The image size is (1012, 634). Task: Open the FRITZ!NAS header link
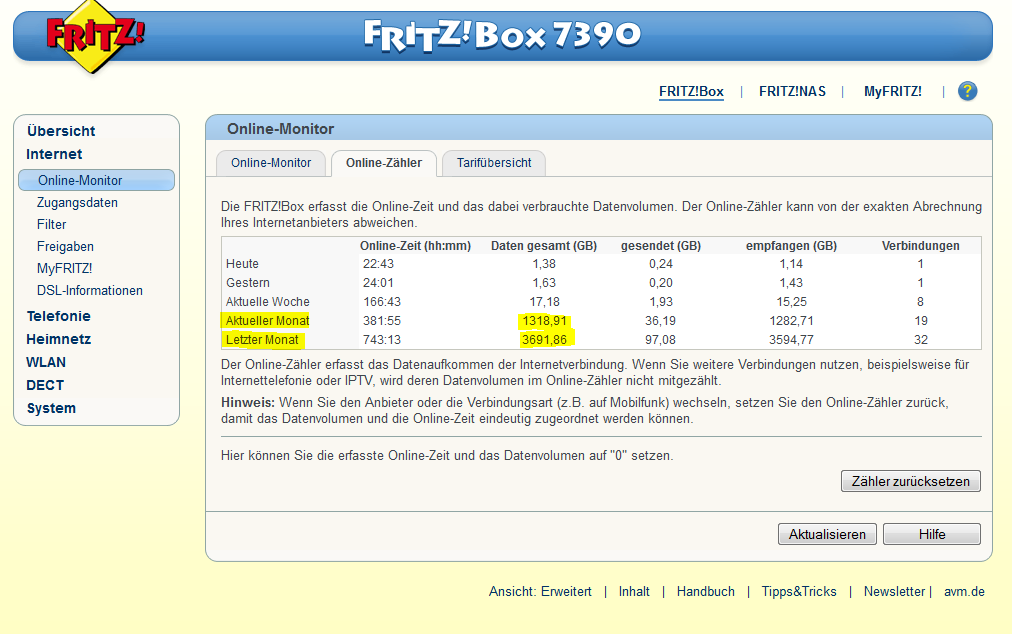(x=792, y=92)
